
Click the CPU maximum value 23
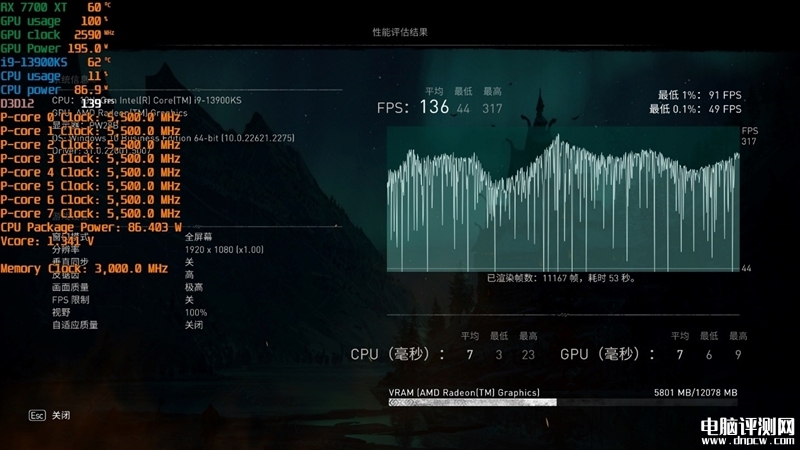click(x=528, y=355)
